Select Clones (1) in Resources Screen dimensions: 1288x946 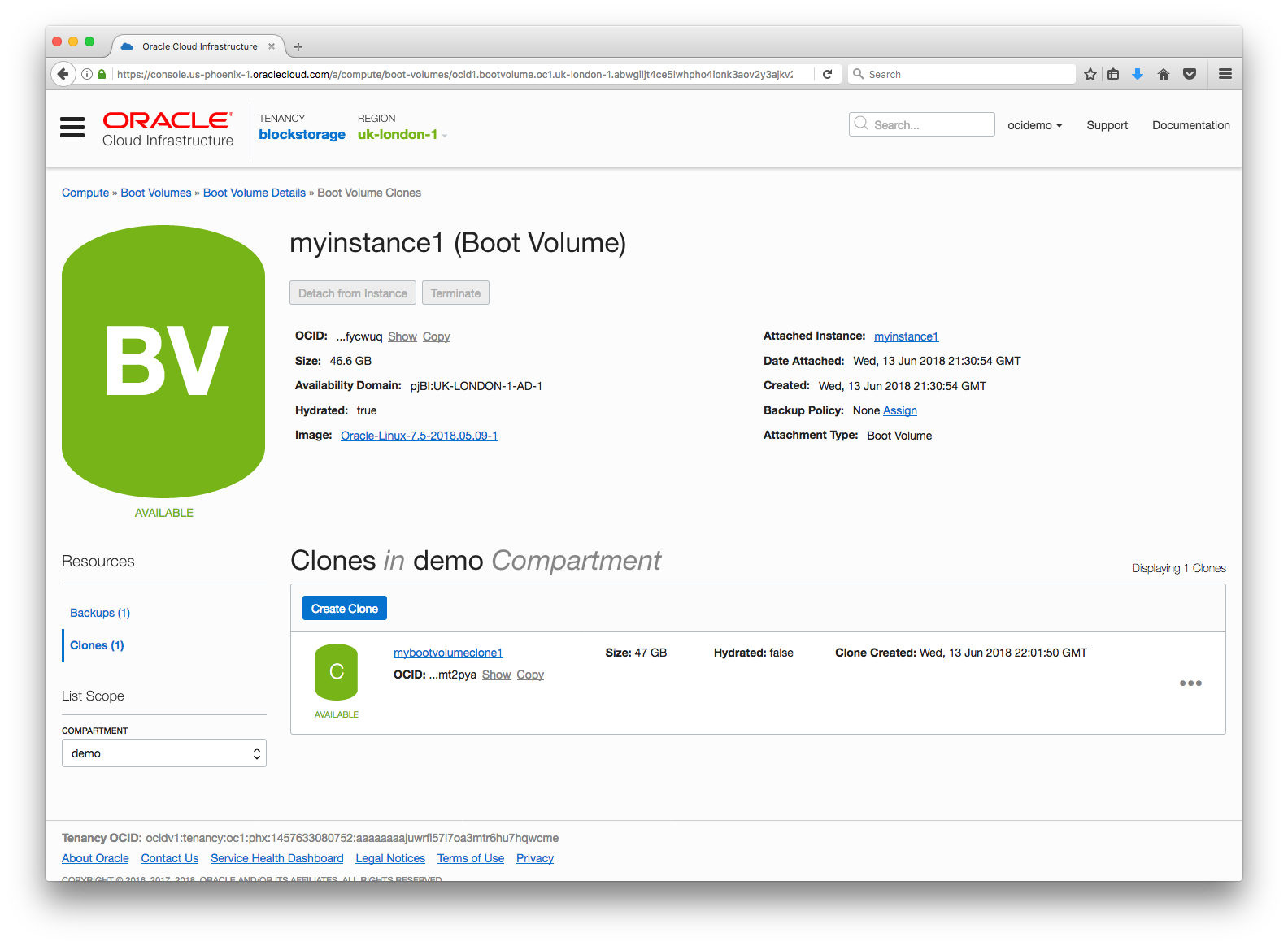(97, 645)
